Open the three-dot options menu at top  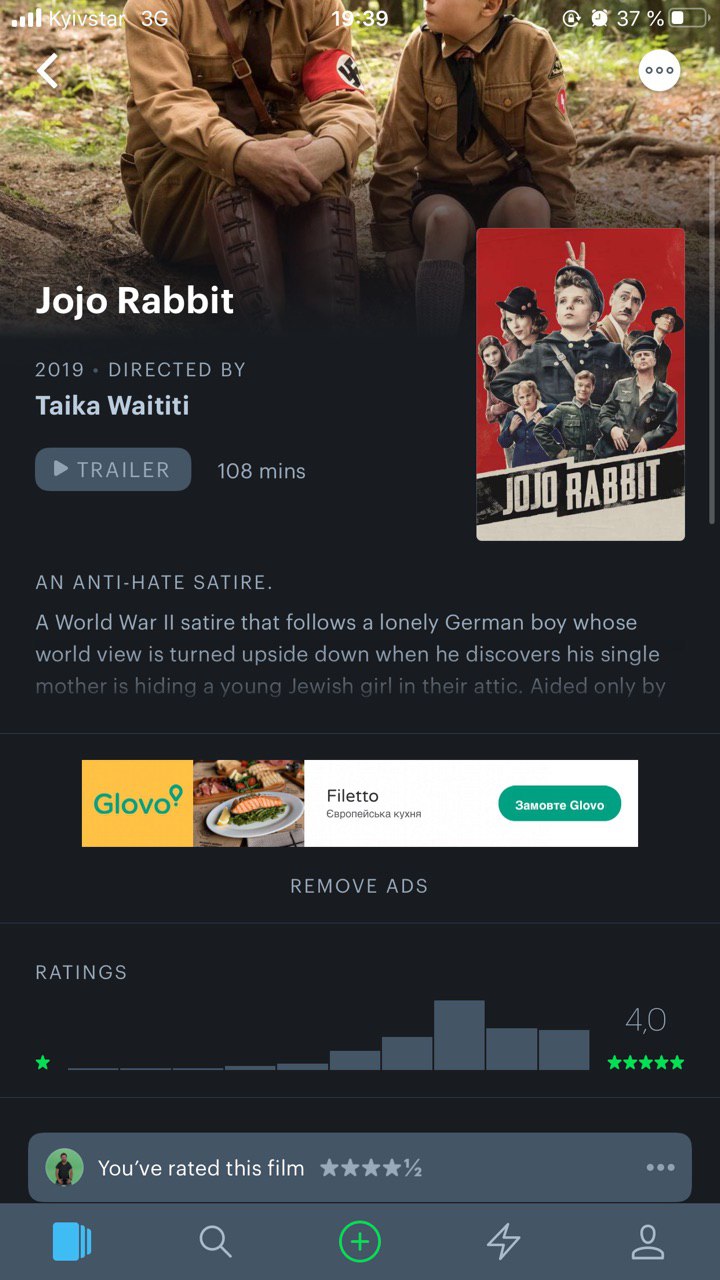coord(660,70)
